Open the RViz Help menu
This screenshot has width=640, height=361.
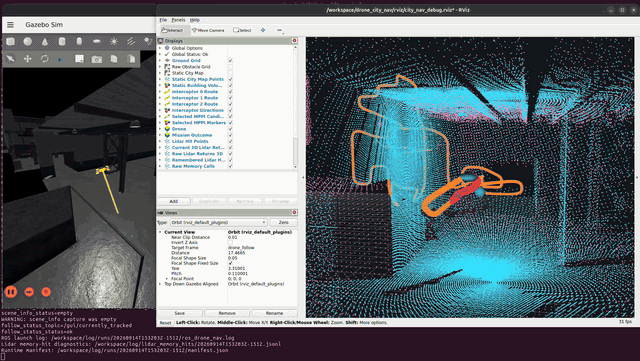tap(195, 20)
